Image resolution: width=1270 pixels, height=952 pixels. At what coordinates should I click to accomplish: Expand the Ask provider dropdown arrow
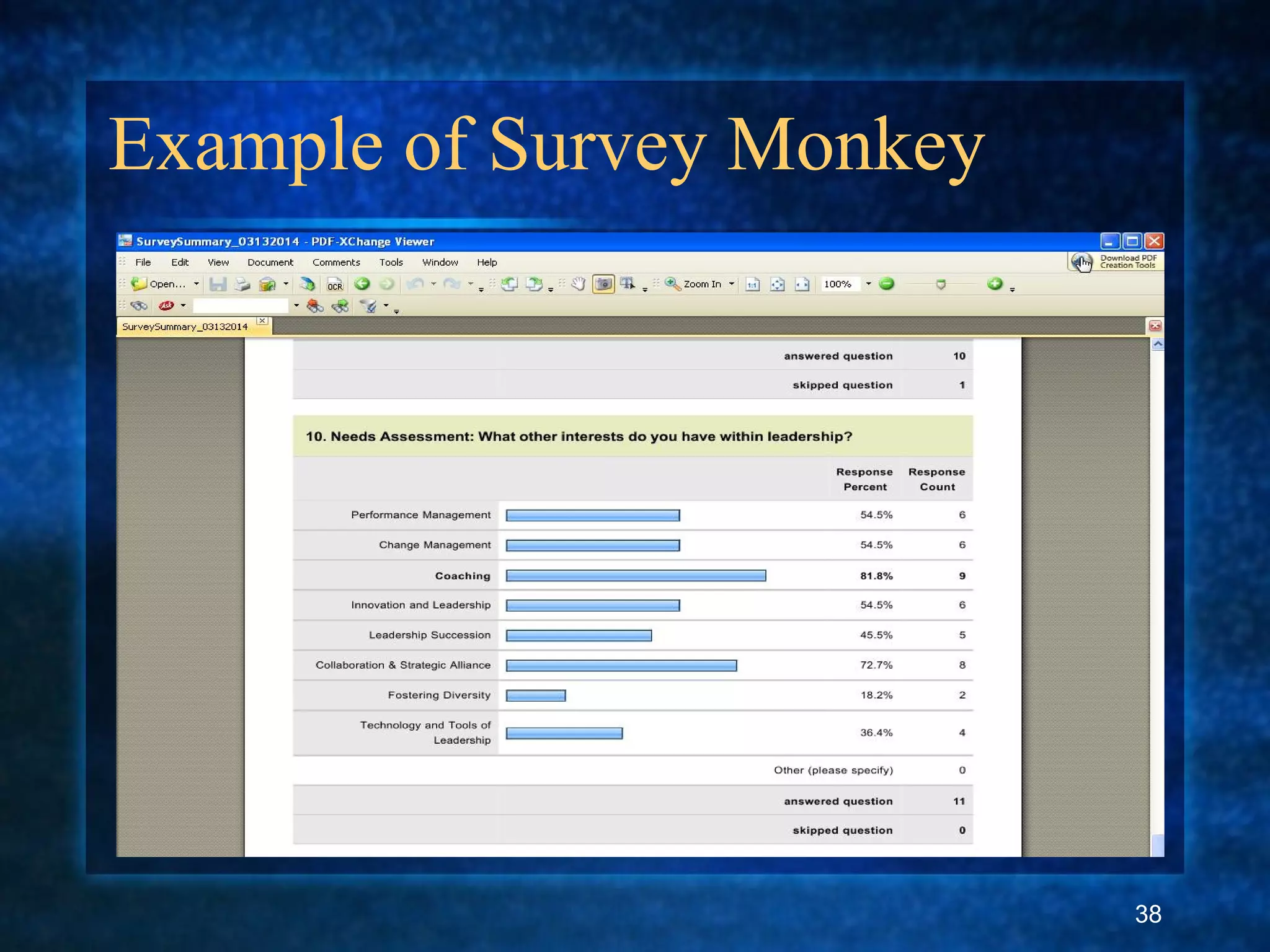pyautogui.click(x=183, y=306)
